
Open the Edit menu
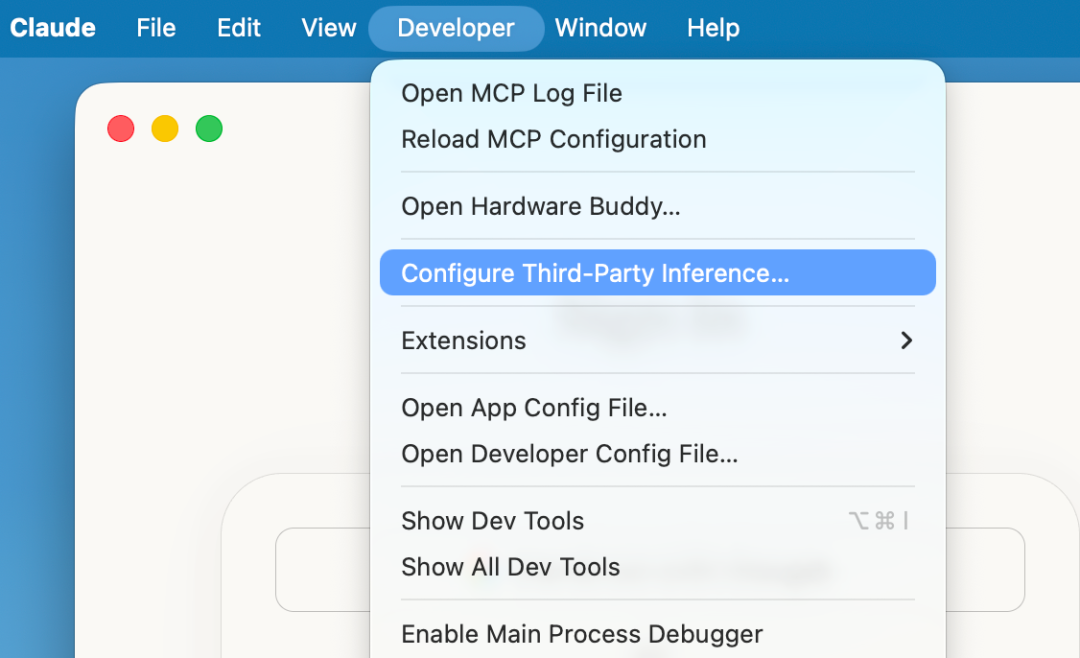coord(239,28)
